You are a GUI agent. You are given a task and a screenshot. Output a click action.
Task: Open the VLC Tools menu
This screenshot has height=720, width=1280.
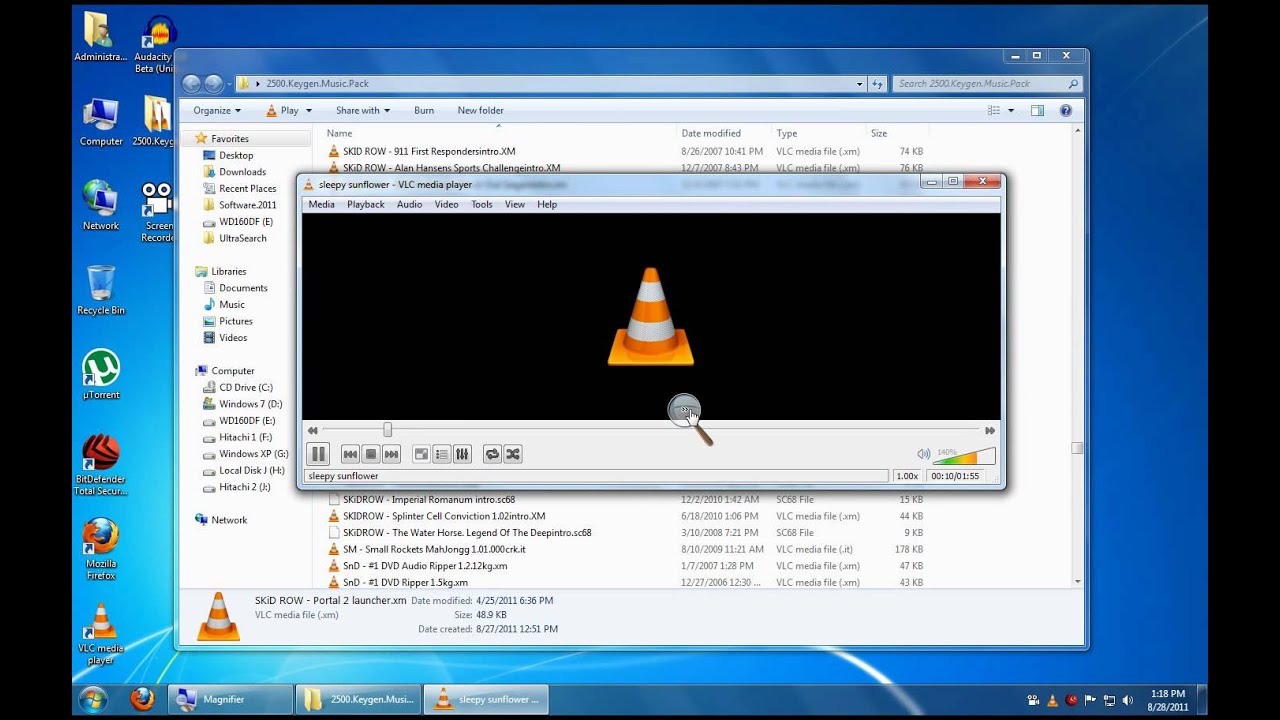coord(482,204)
